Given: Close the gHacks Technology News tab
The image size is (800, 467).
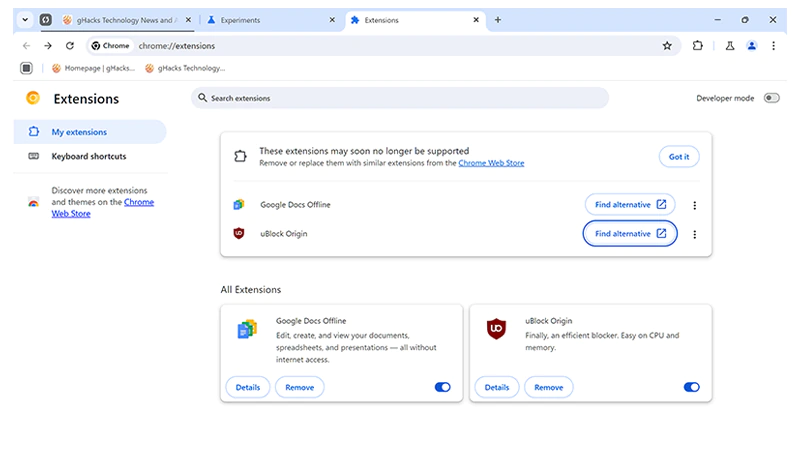Looking at the screenshot, I should click(x=188, y=20).
